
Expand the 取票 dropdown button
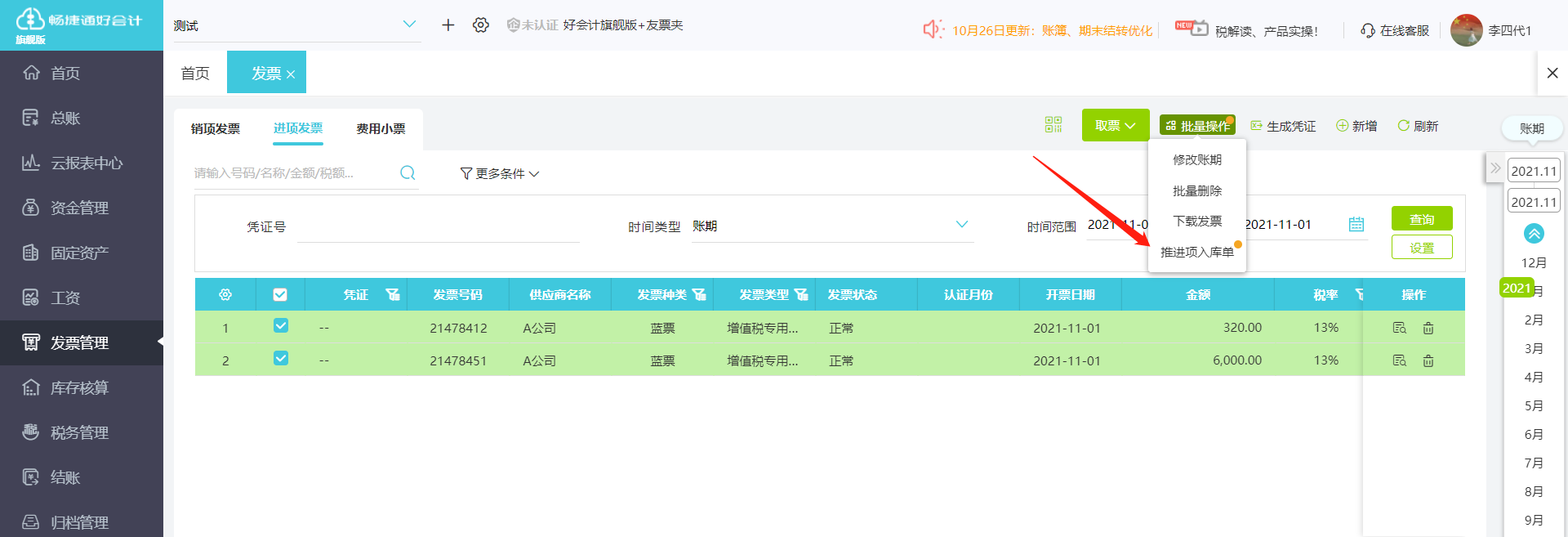point(1116,125)
